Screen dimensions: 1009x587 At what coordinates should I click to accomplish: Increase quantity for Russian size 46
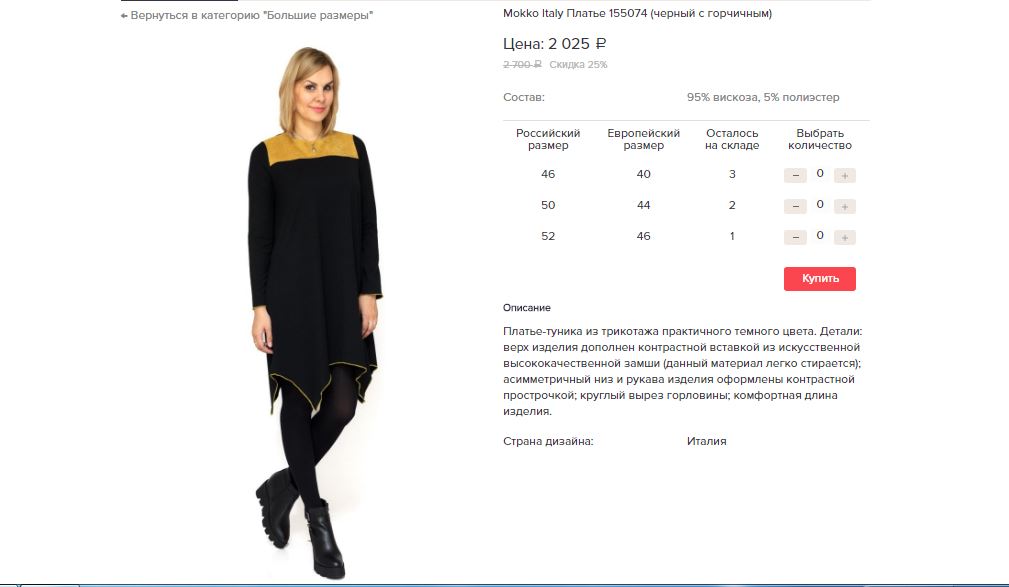pyautogui.click(x=844, y=175)
